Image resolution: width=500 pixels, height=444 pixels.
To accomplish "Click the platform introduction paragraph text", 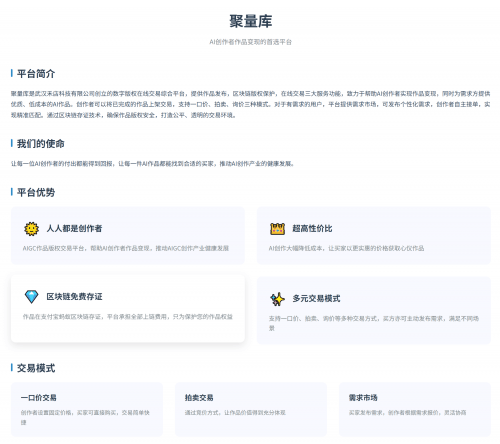I will [251, 104].
